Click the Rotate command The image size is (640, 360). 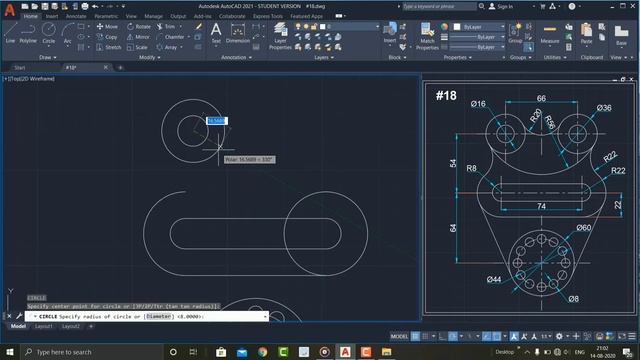click(x=139, y=27)
